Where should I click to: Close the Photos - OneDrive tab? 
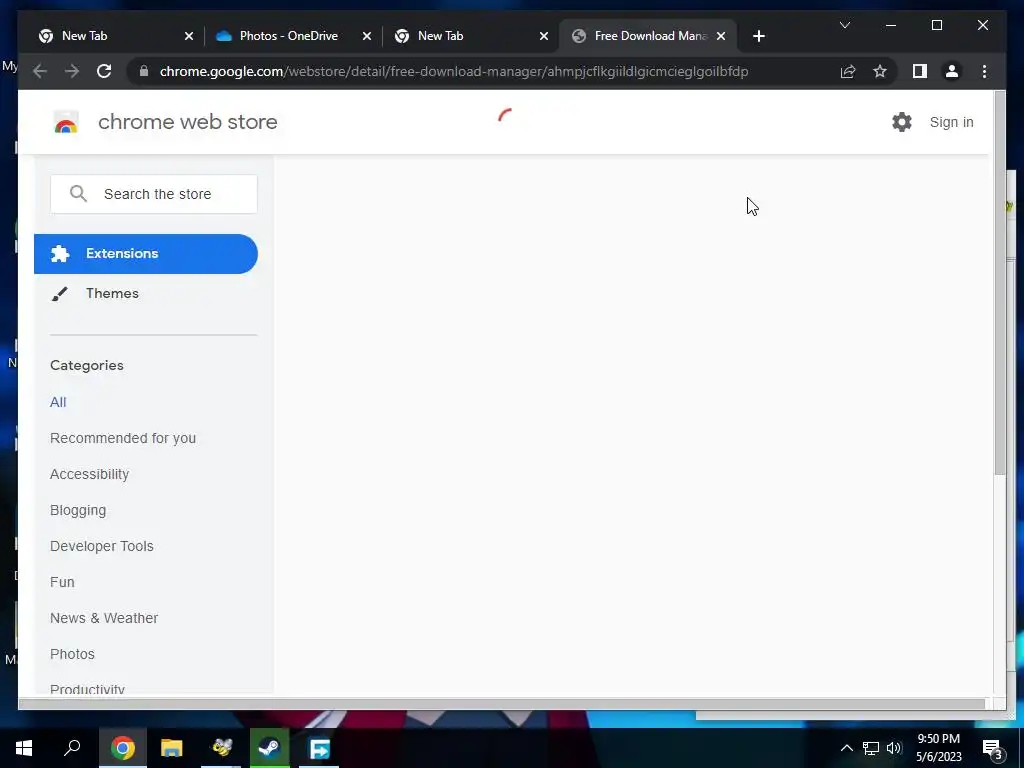click(367, 37)
